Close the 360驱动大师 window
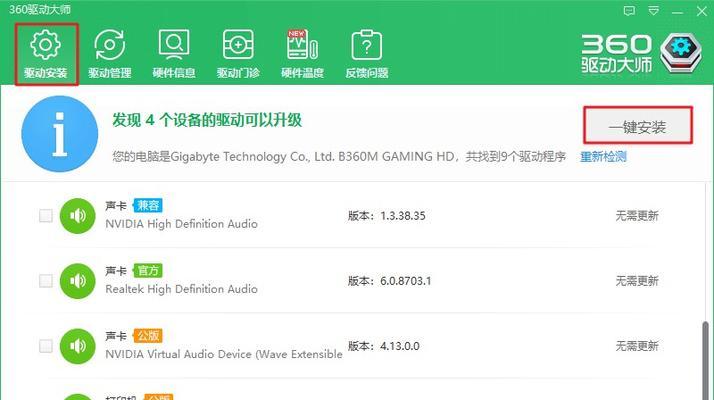This screenshot has width=714, height=400. [702, 11]
